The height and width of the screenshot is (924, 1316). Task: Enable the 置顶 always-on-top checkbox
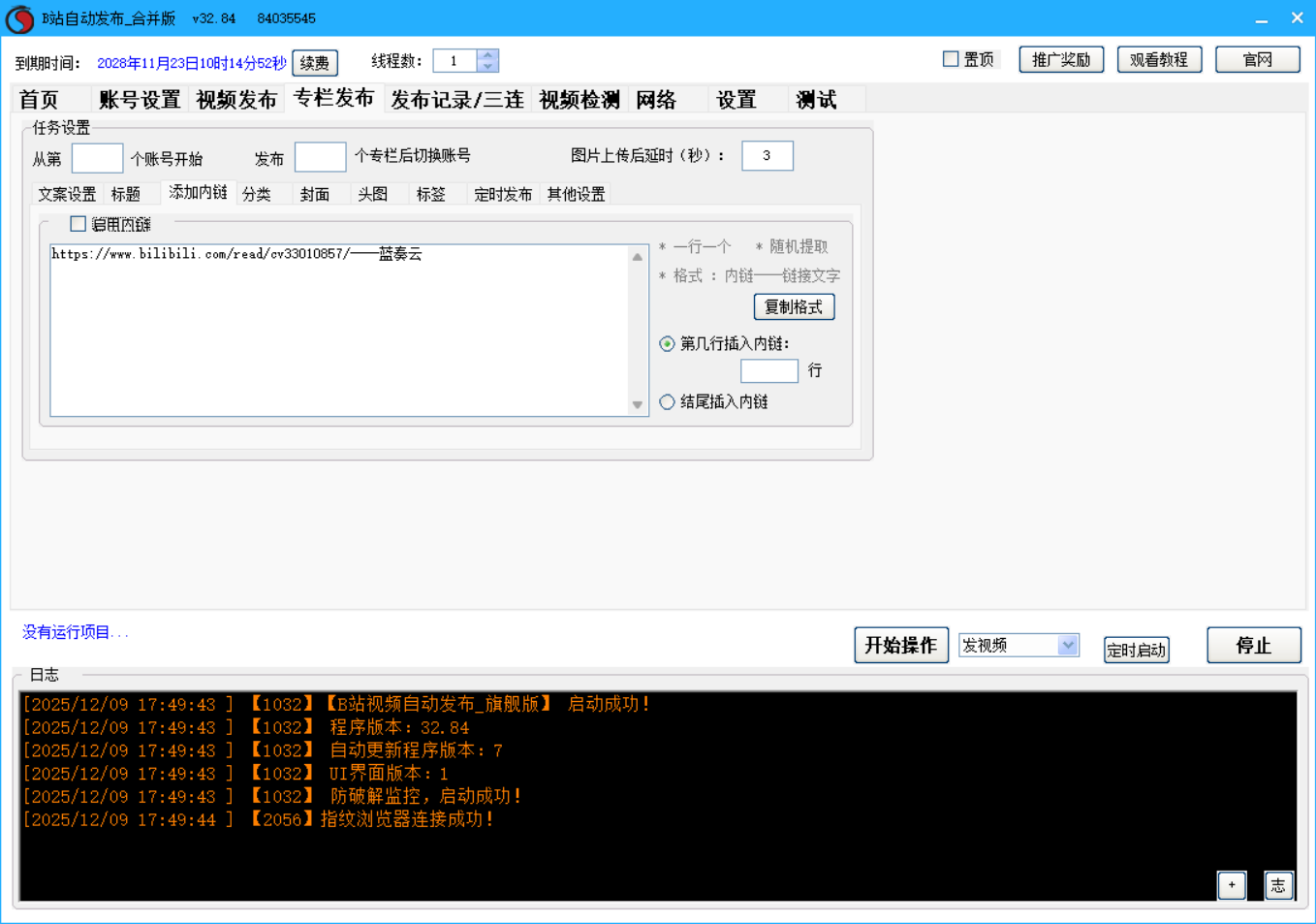951,59
